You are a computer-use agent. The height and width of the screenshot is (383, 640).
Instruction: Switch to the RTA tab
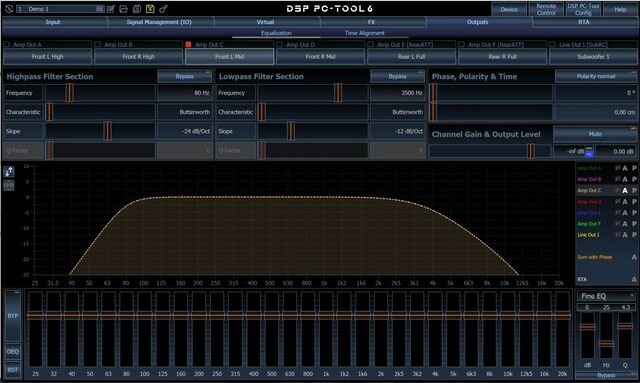(x=584, y=22)
